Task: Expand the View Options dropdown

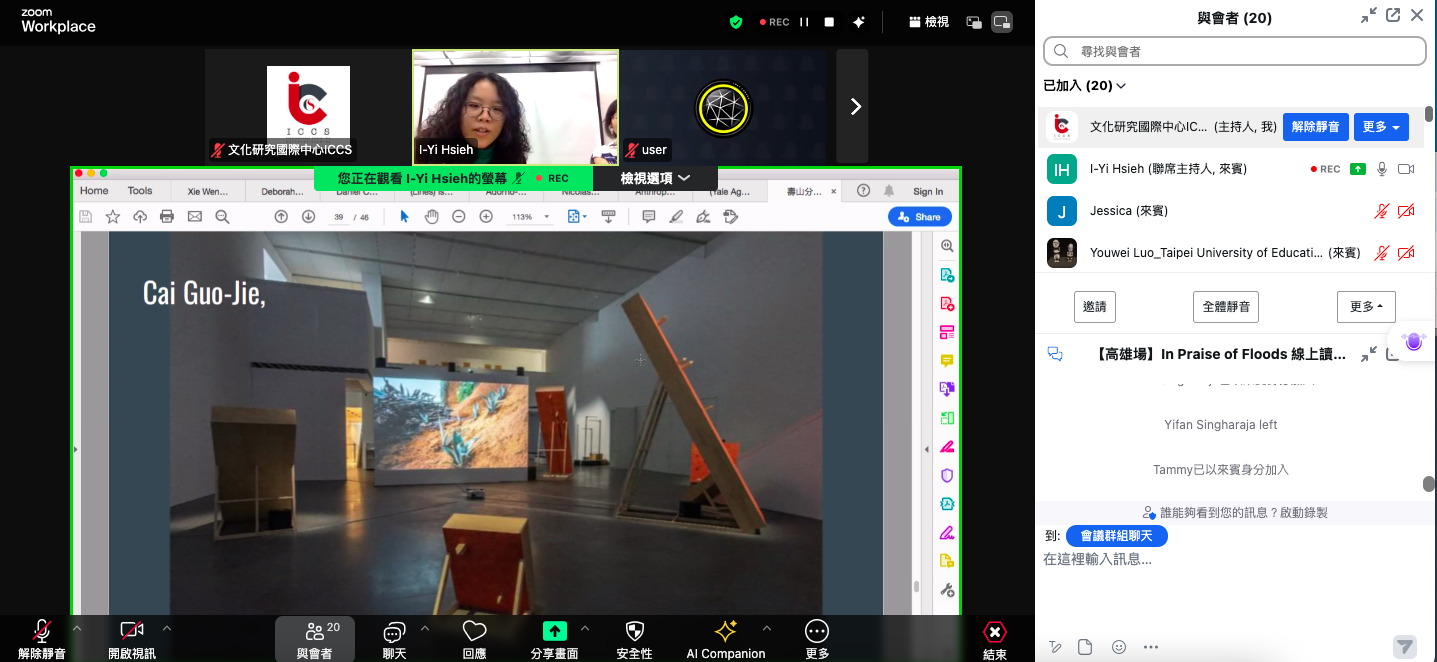Action: pos(655,178)
